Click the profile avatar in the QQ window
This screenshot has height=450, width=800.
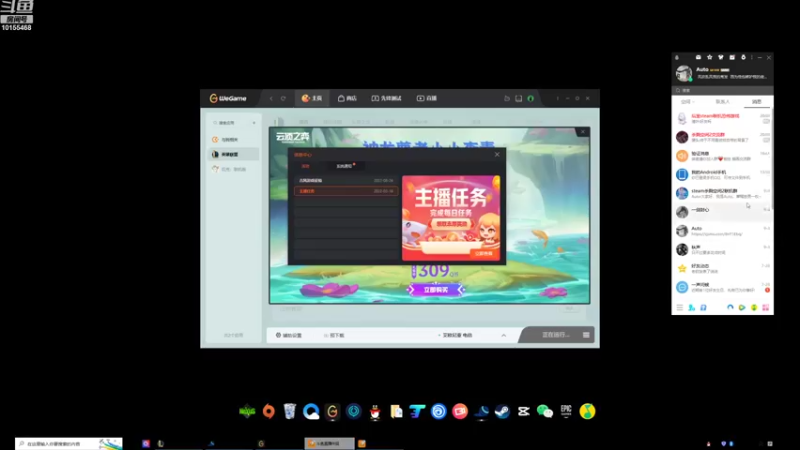coord(684,73)
